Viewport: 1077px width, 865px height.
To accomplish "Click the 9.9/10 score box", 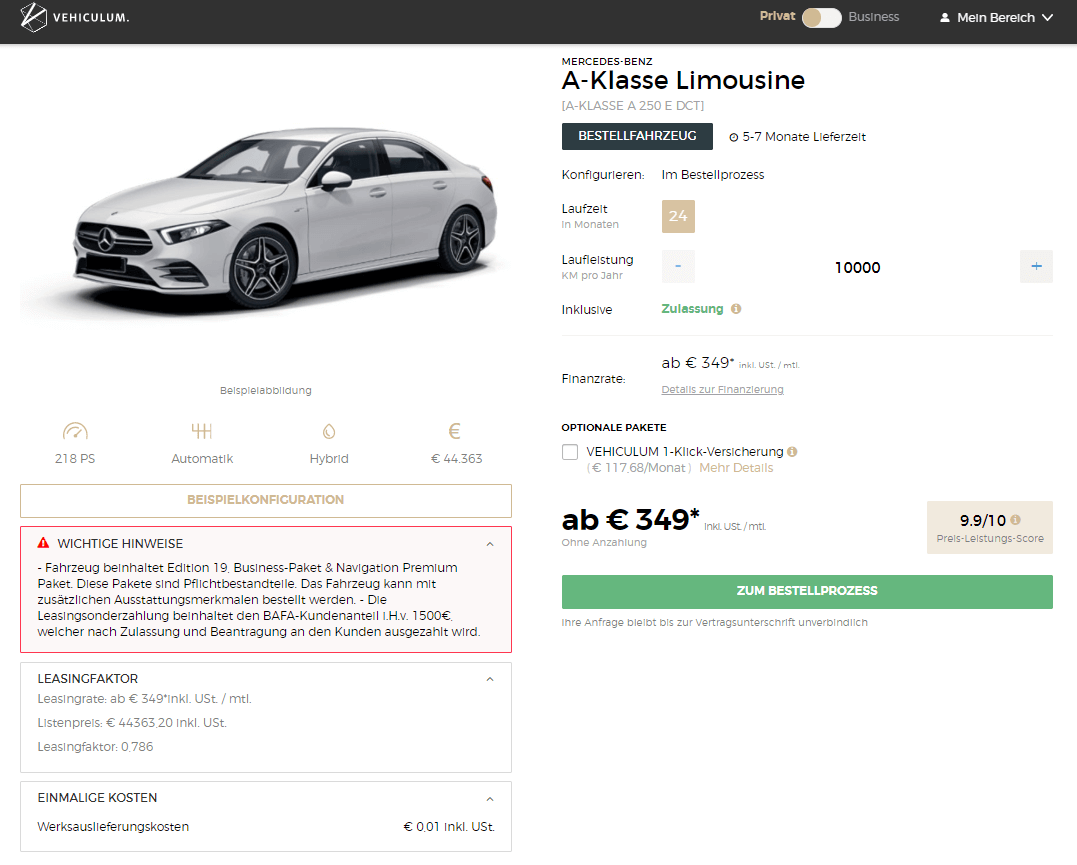I will click(x=990, y=527).
